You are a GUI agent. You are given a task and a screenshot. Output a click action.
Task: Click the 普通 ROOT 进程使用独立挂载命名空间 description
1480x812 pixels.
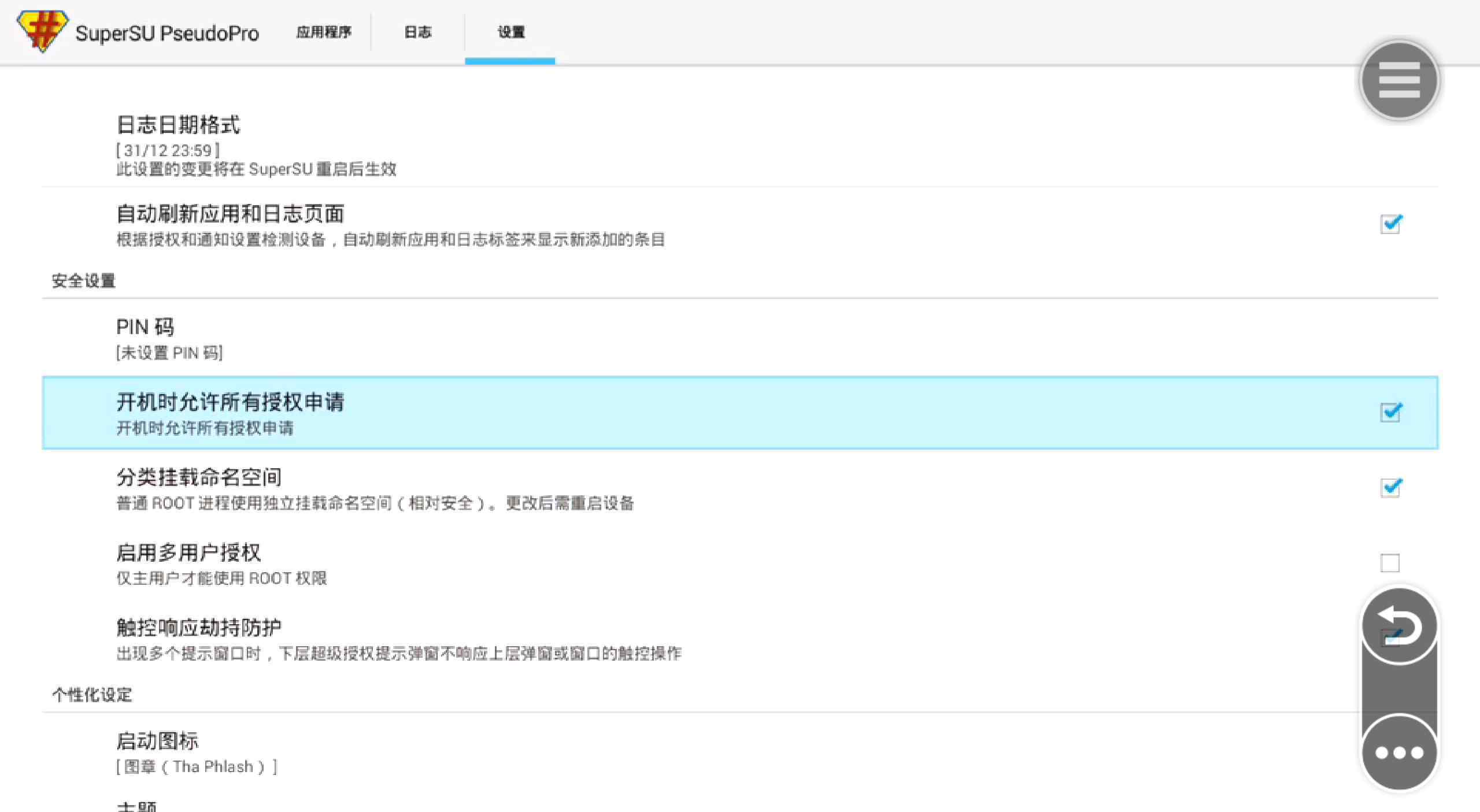tap(375, 503)
